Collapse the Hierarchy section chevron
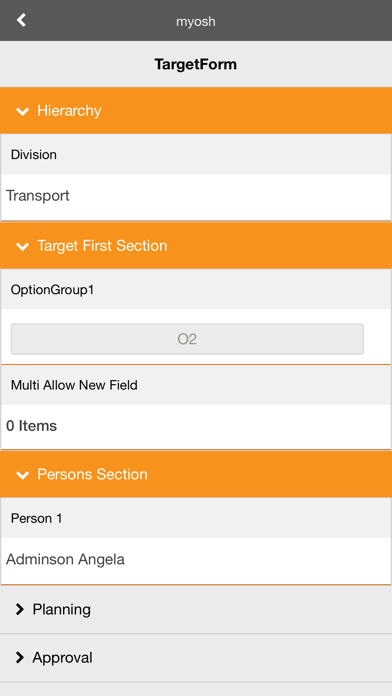The image size is (392, 696). click(22, 111)
